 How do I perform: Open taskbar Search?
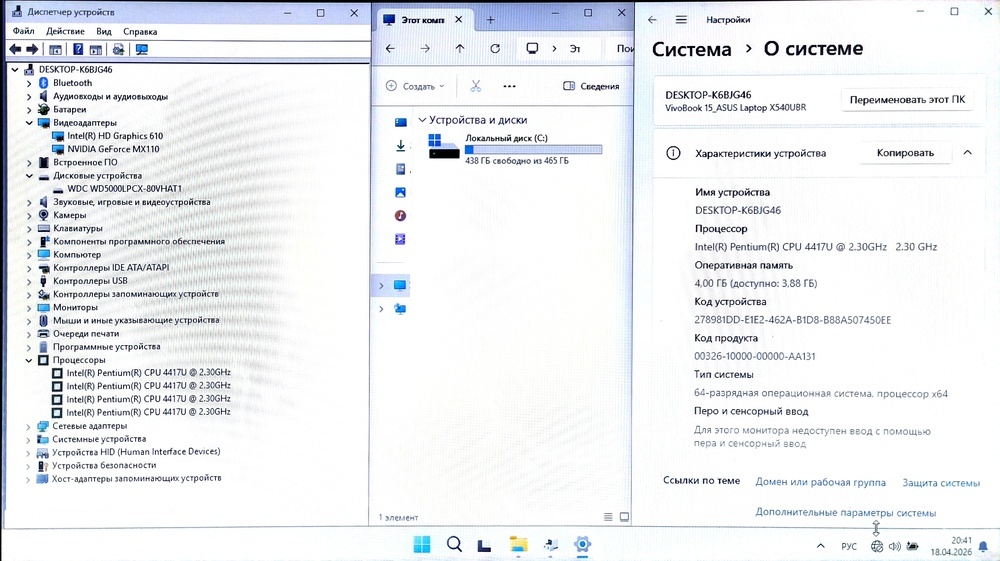pos(454,544)
